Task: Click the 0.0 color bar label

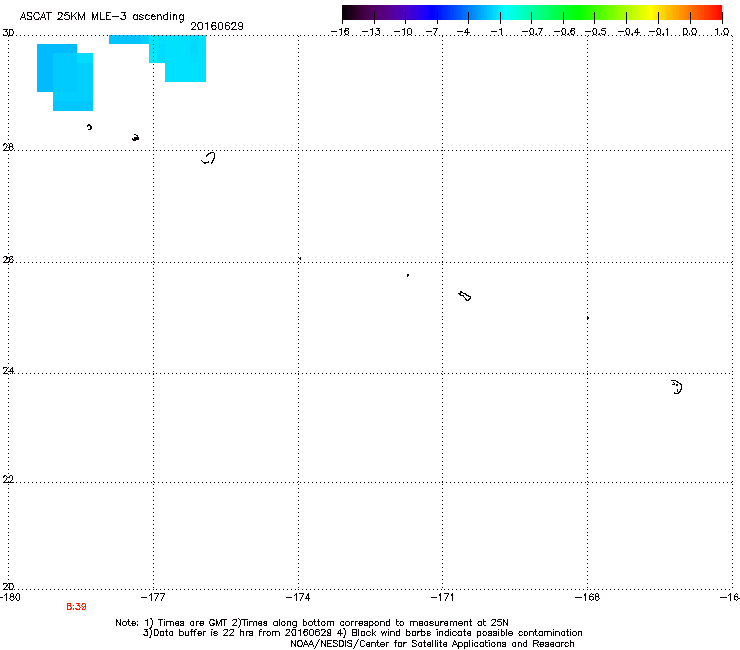Action: [690, 32]
